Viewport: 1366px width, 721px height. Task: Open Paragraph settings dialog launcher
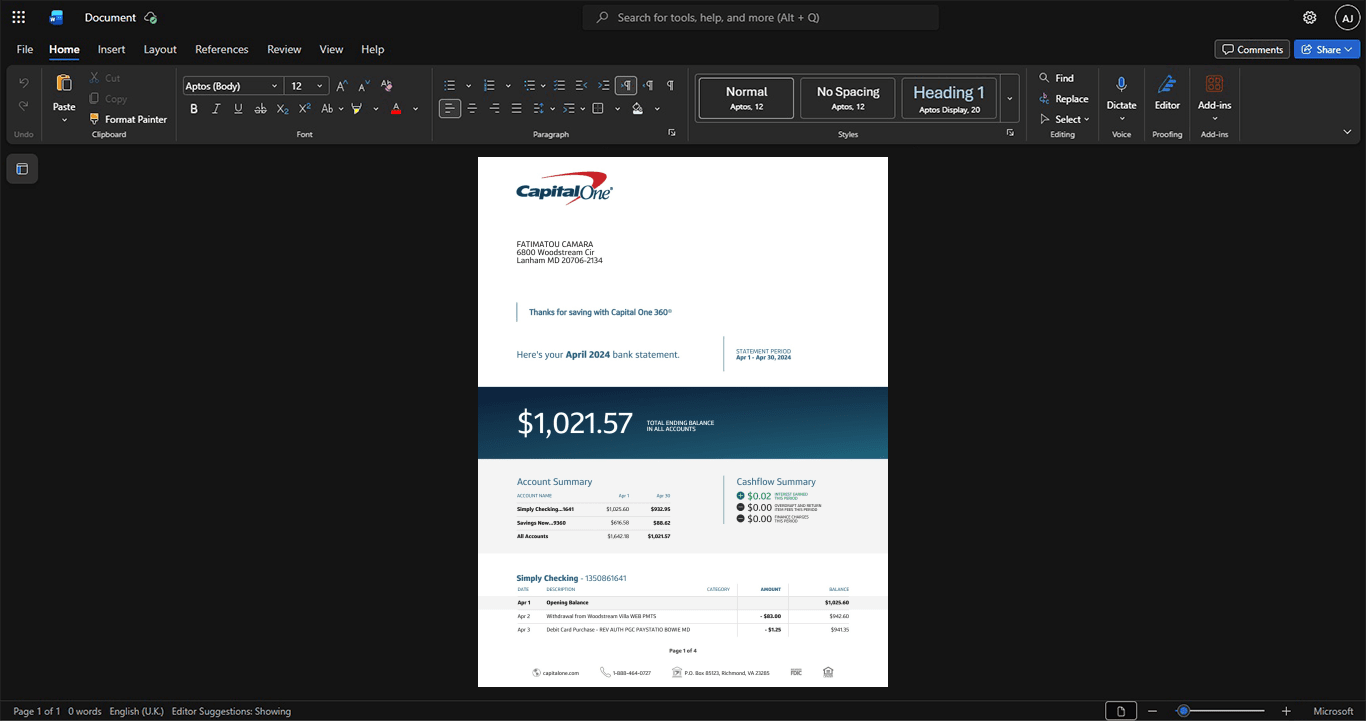coord(672,133)
